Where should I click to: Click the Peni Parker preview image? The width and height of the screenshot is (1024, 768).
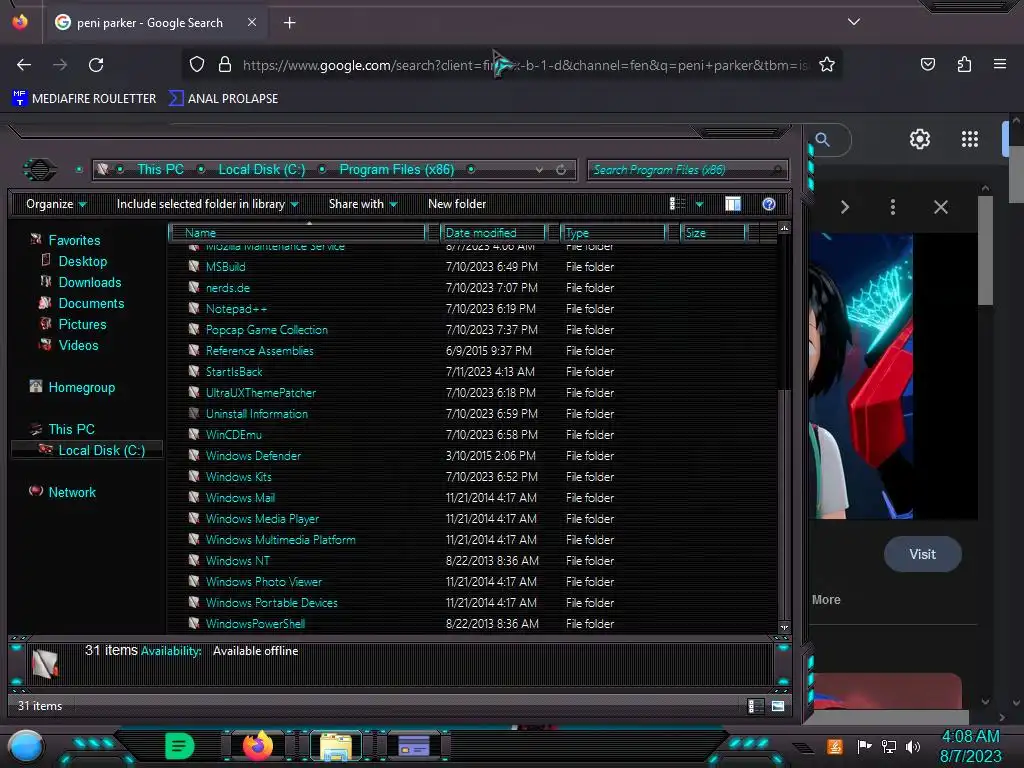861,376
